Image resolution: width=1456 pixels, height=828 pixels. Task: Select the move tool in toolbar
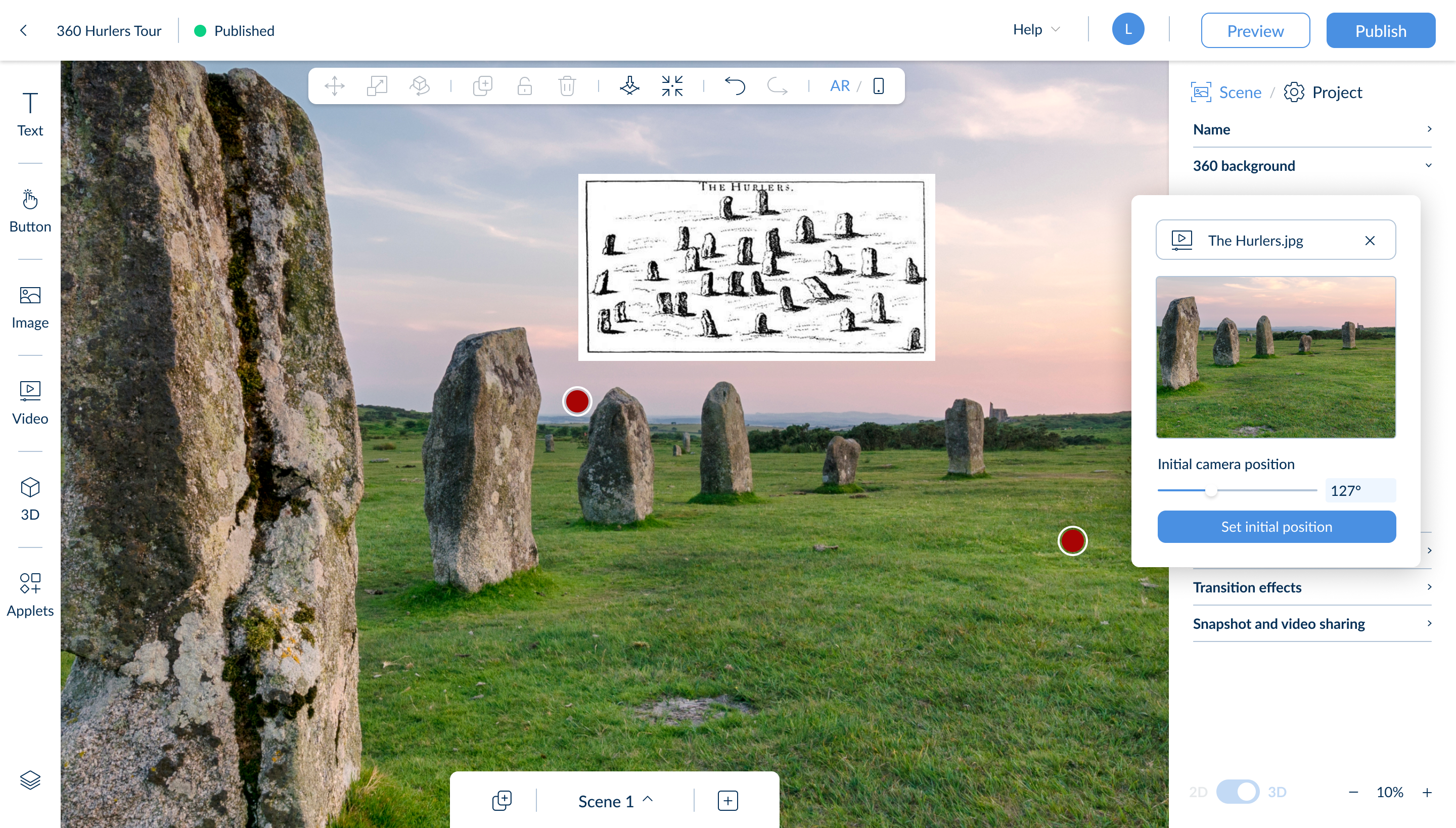click(335, 86)
